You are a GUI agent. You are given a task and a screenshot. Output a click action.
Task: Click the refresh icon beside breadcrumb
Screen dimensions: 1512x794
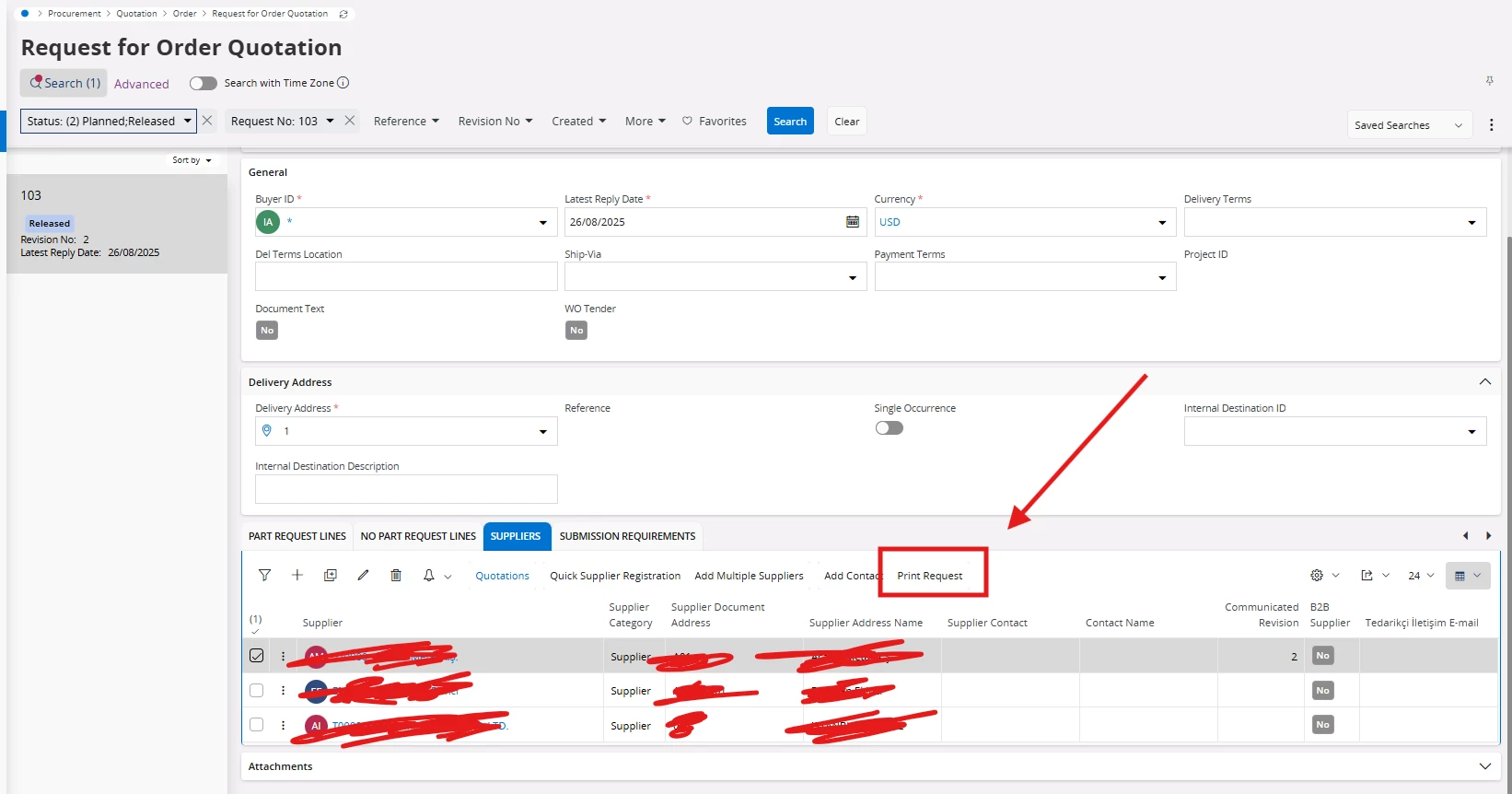(x=343, y=14)
